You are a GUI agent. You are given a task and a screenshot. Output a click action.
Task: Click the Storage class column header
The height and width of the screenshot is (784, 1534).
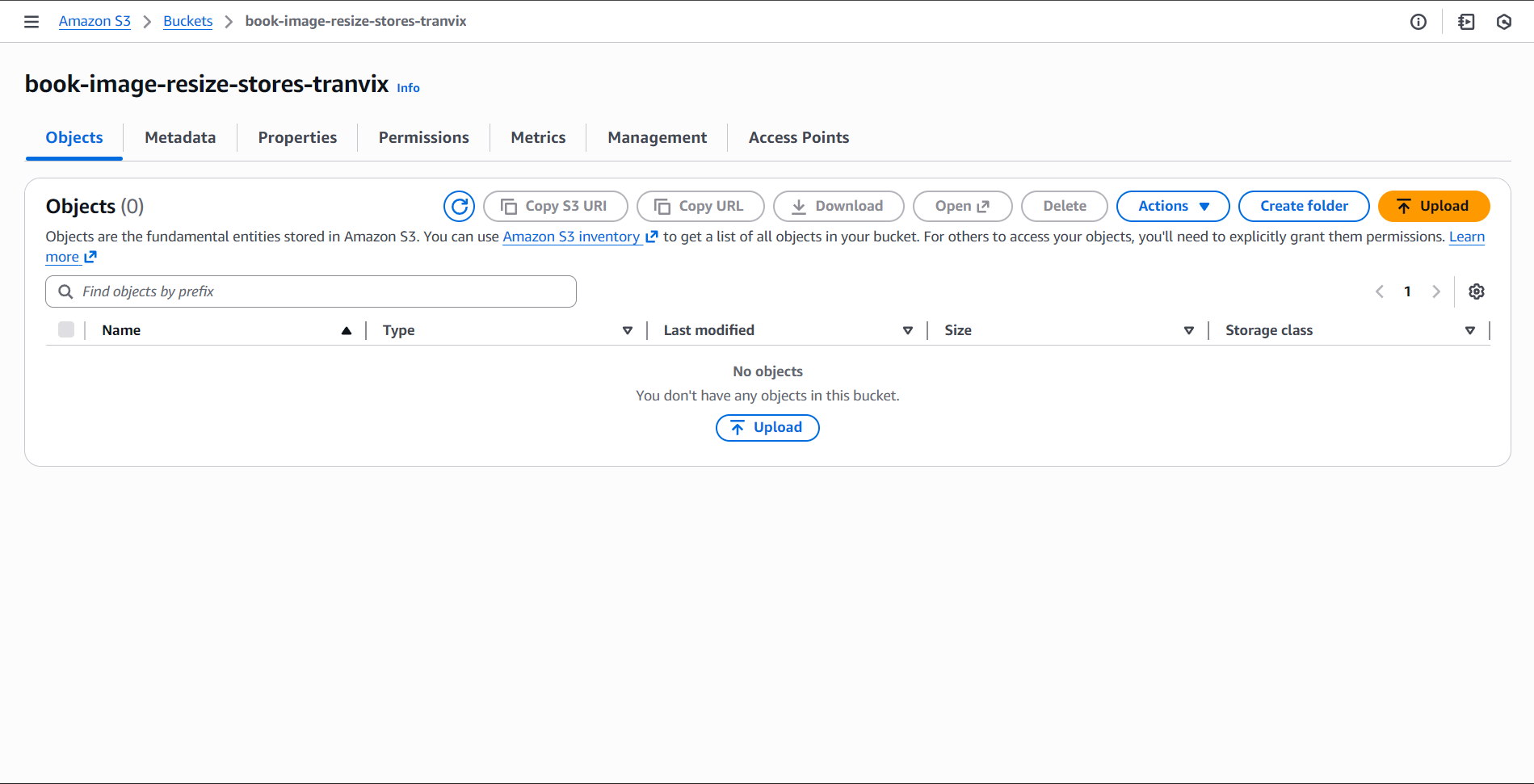click(1269, 330)
